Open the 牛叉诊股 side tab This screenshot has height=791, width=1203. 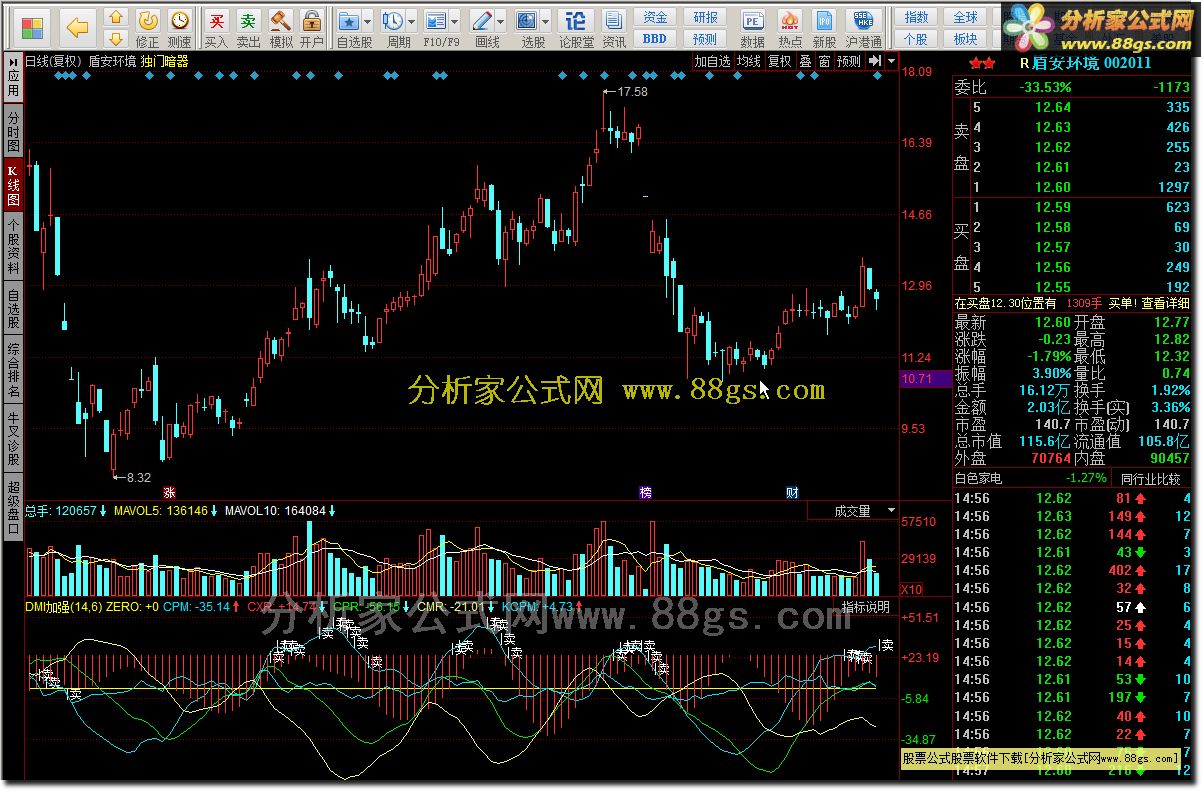tap(13, 439)
